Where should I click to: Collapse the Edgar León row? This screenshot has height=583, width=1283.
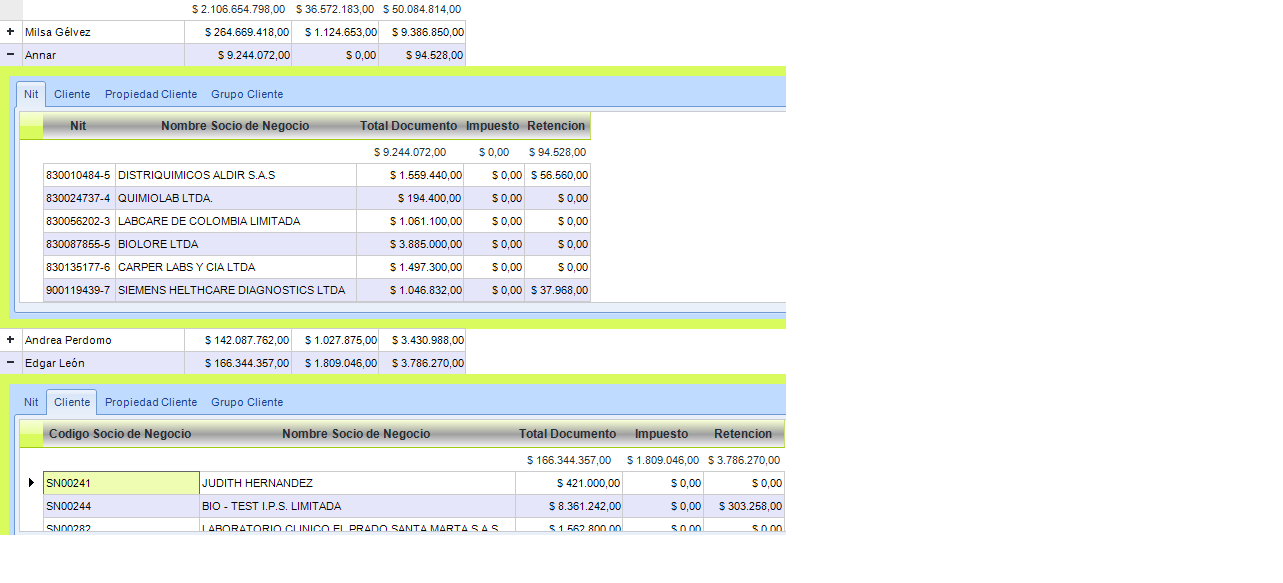[x=10, y=363]
